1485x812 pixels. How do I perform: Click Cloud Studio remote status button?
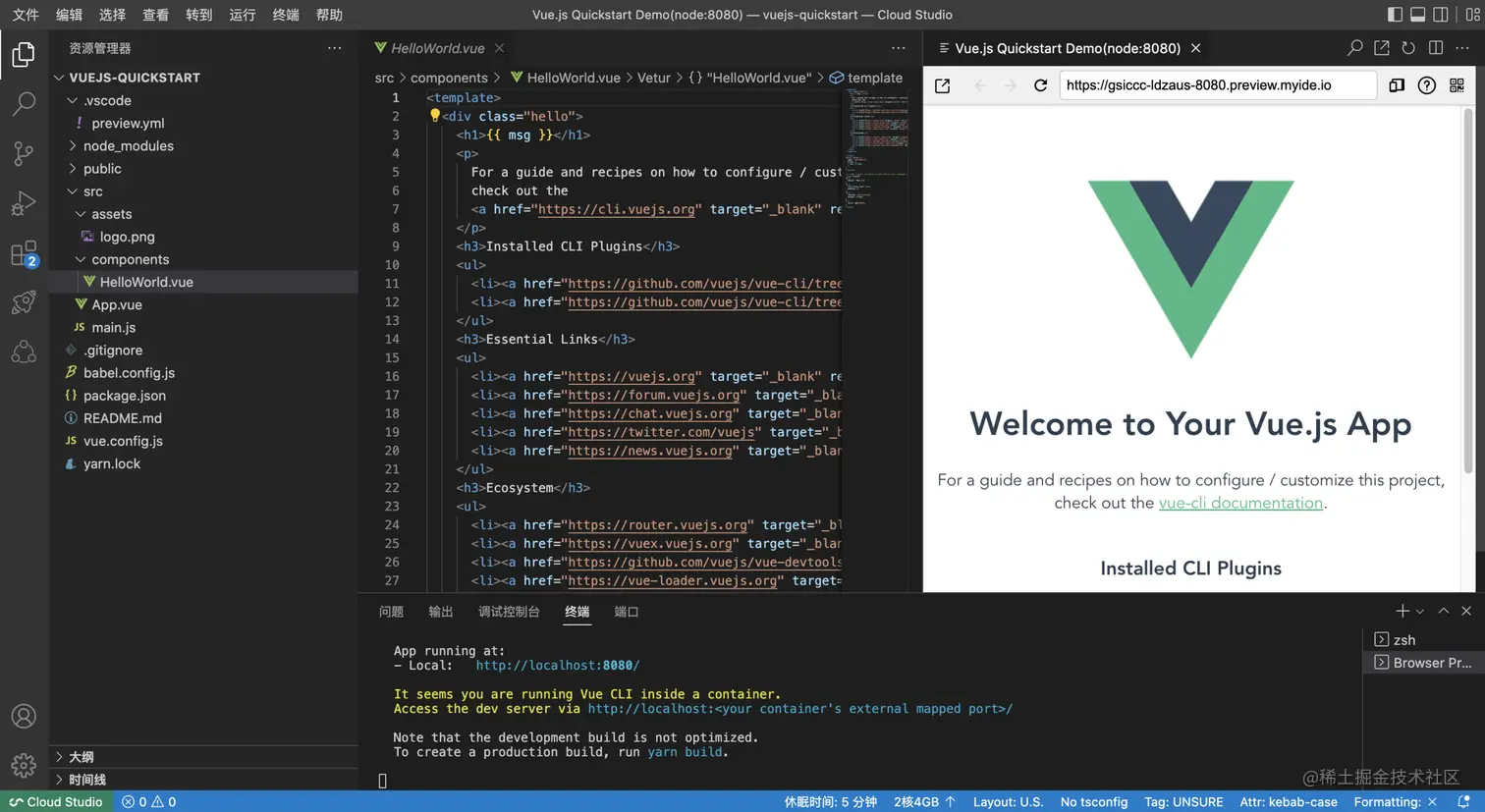56,802
